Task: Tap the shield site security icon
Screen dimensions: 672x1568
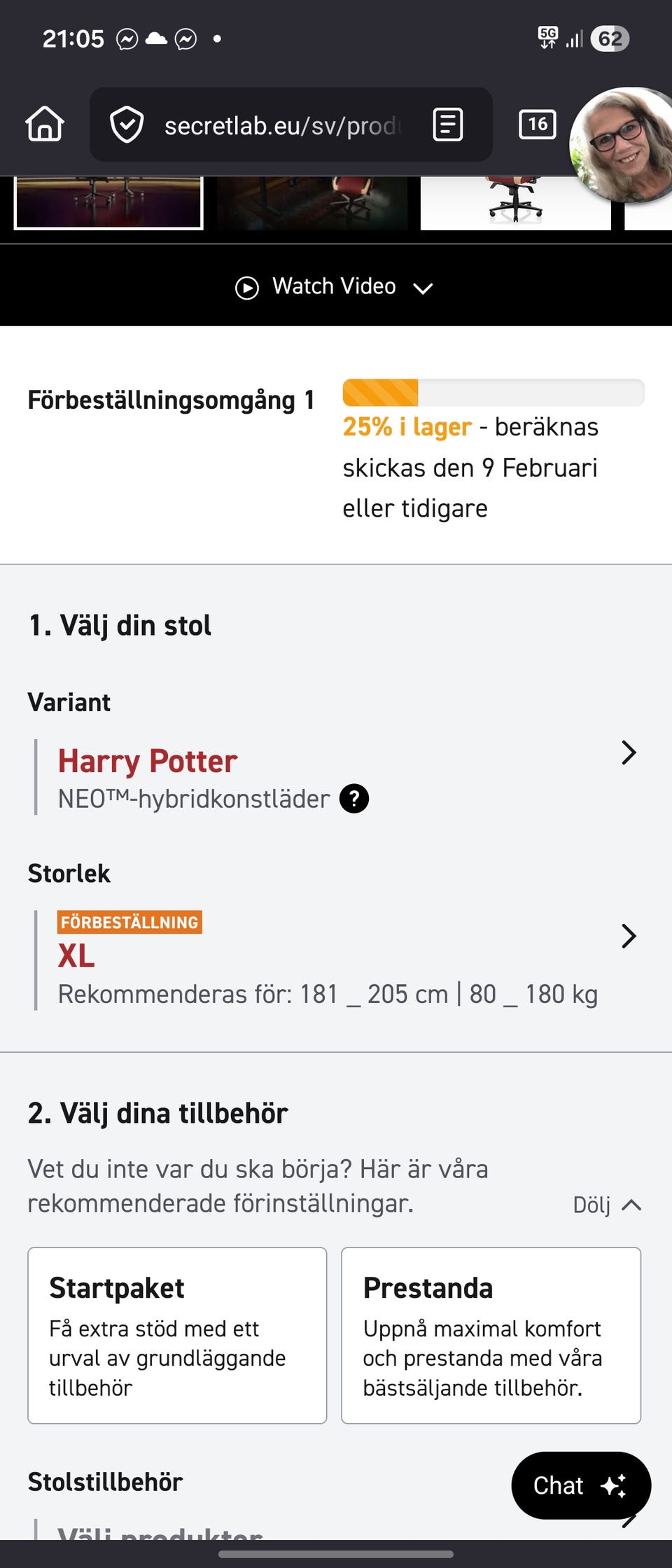Action: [127, 125]
